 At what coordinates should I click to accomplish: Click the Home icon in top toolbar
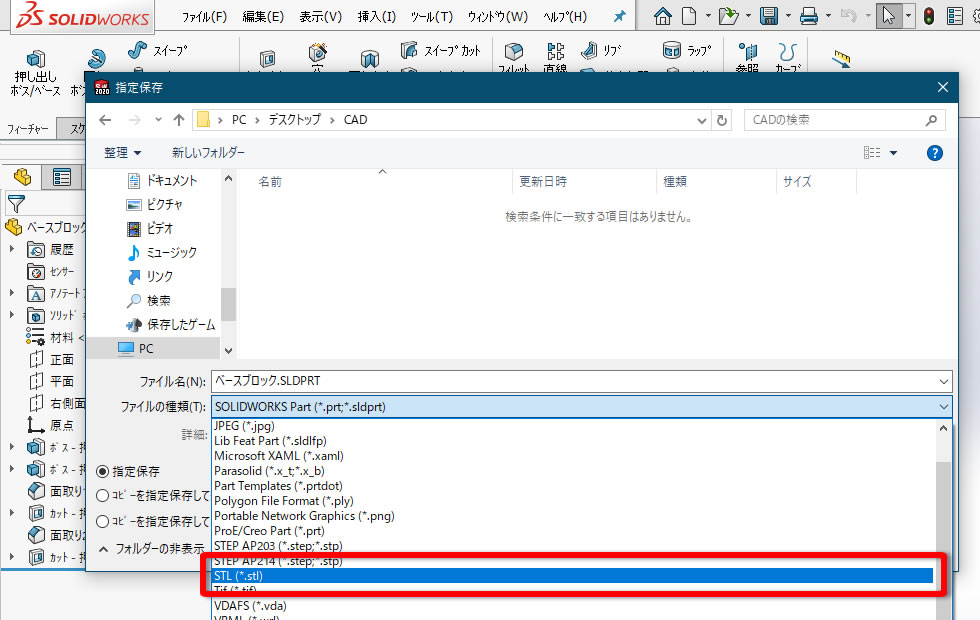662,16
